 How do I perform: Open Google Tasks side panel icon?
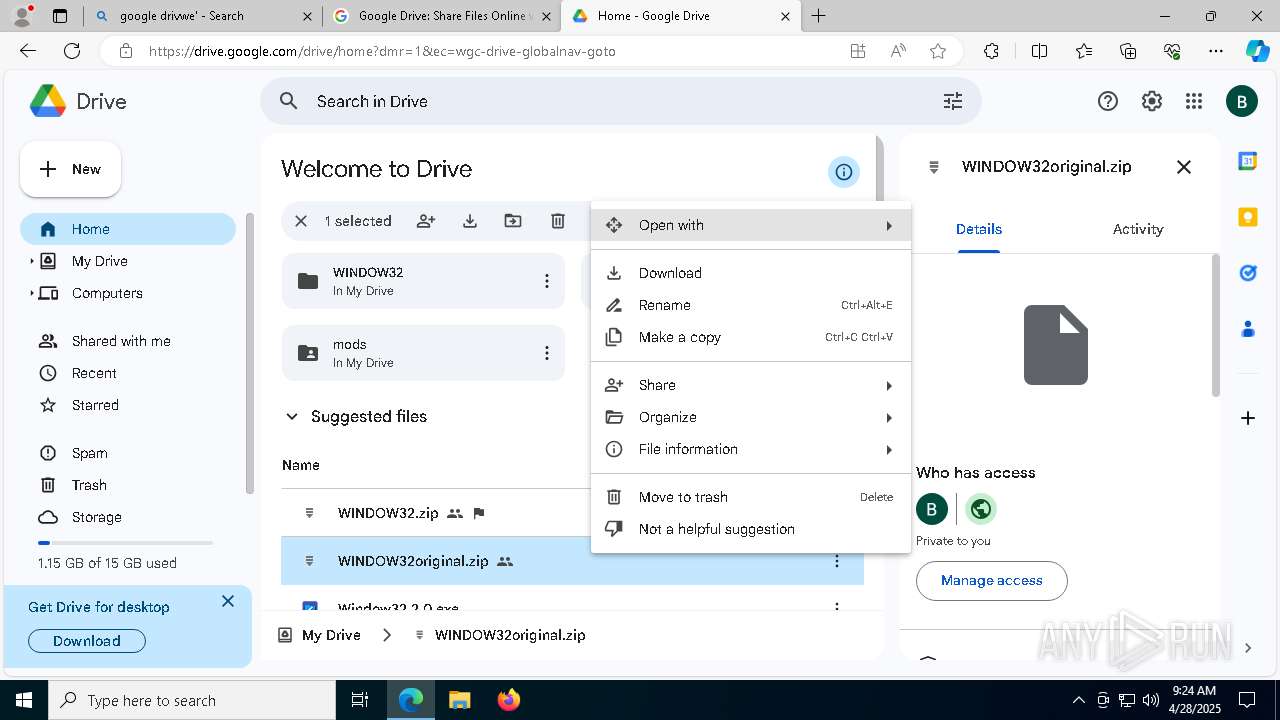(x=1248, y=272)
